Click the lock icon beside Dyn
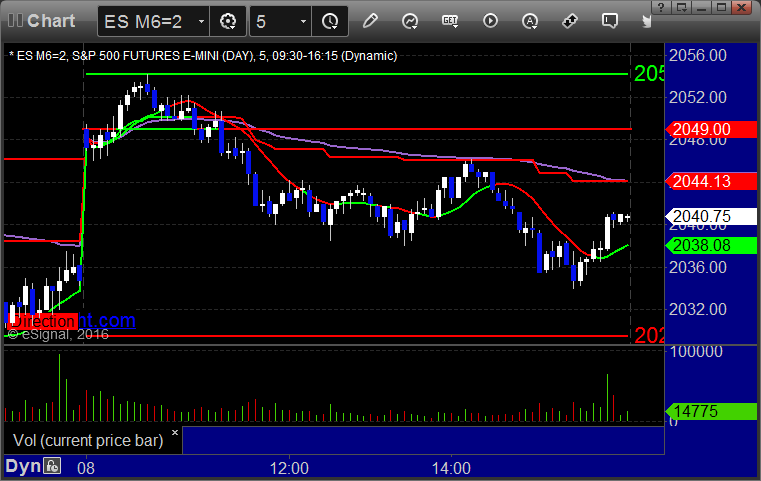This screenshot has height=481, width=761. 52,466
